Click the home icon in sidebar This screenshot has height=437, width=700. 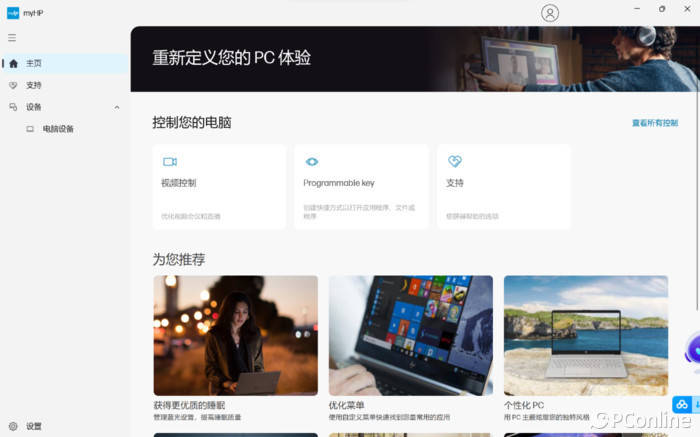13,63
